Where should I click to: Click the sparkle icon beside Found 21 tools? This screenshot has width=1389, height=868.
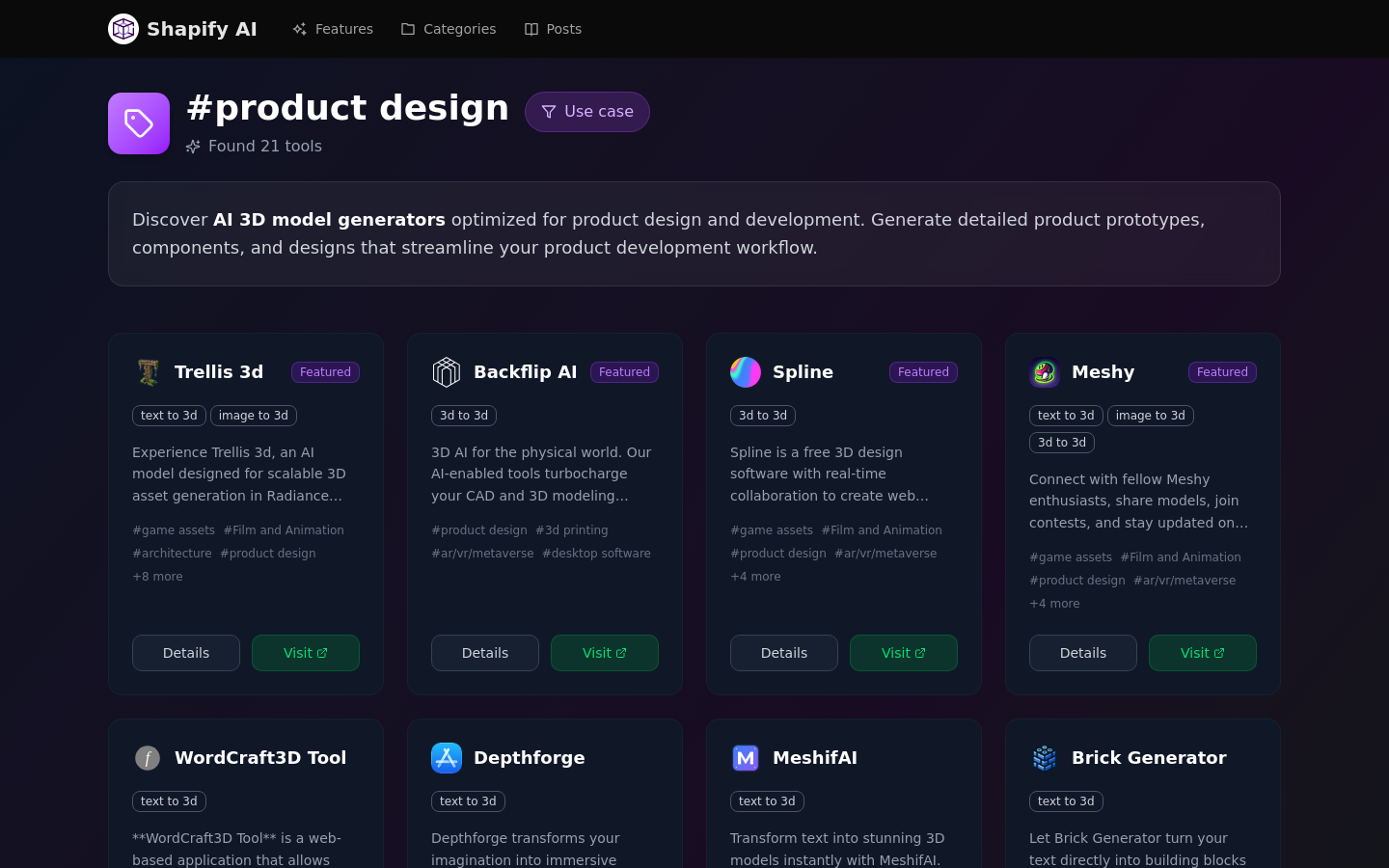tap(193, 147)
